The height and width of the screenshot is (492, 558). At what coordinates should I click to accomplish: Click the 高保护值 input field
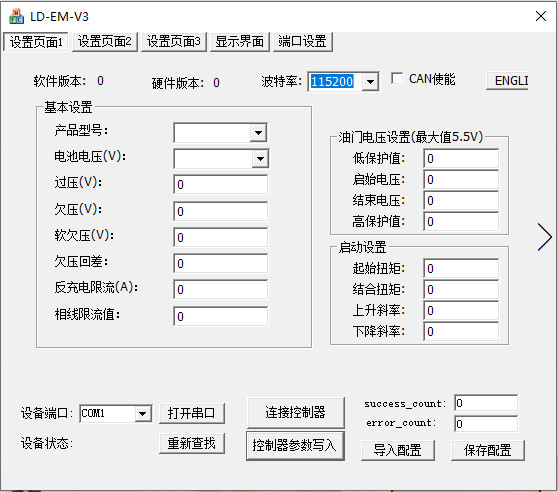click(461, 222)
